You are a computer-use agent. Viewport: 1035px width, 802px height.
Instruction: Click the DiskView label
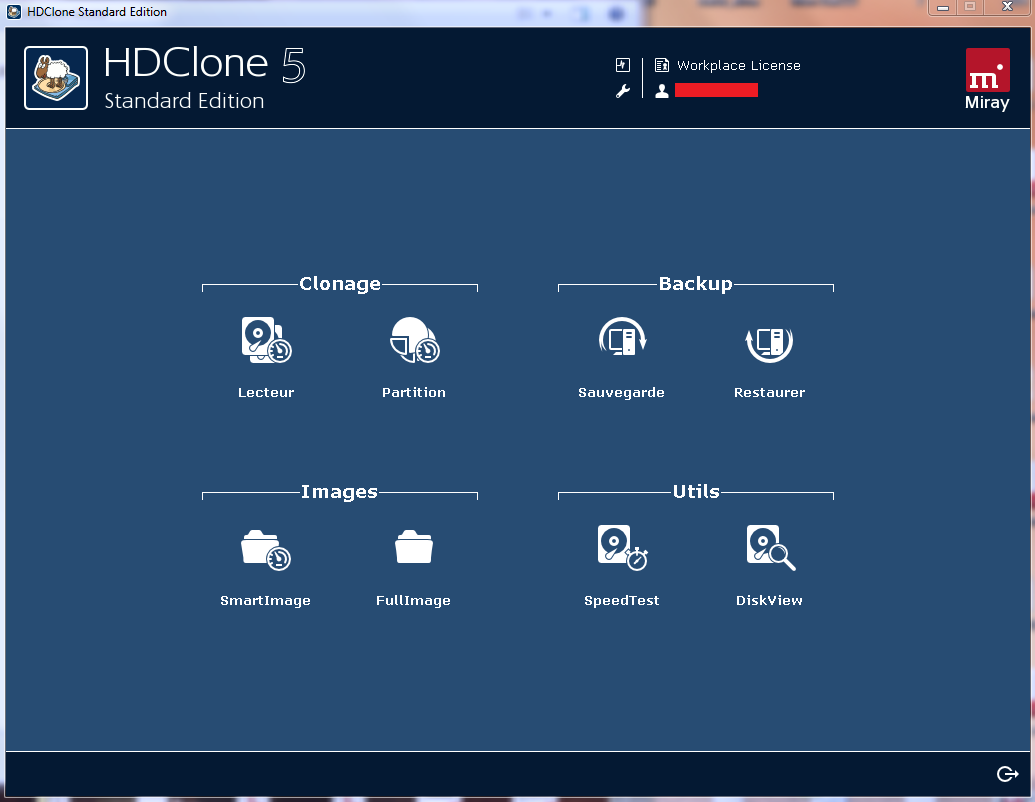[x=770, y=600]
